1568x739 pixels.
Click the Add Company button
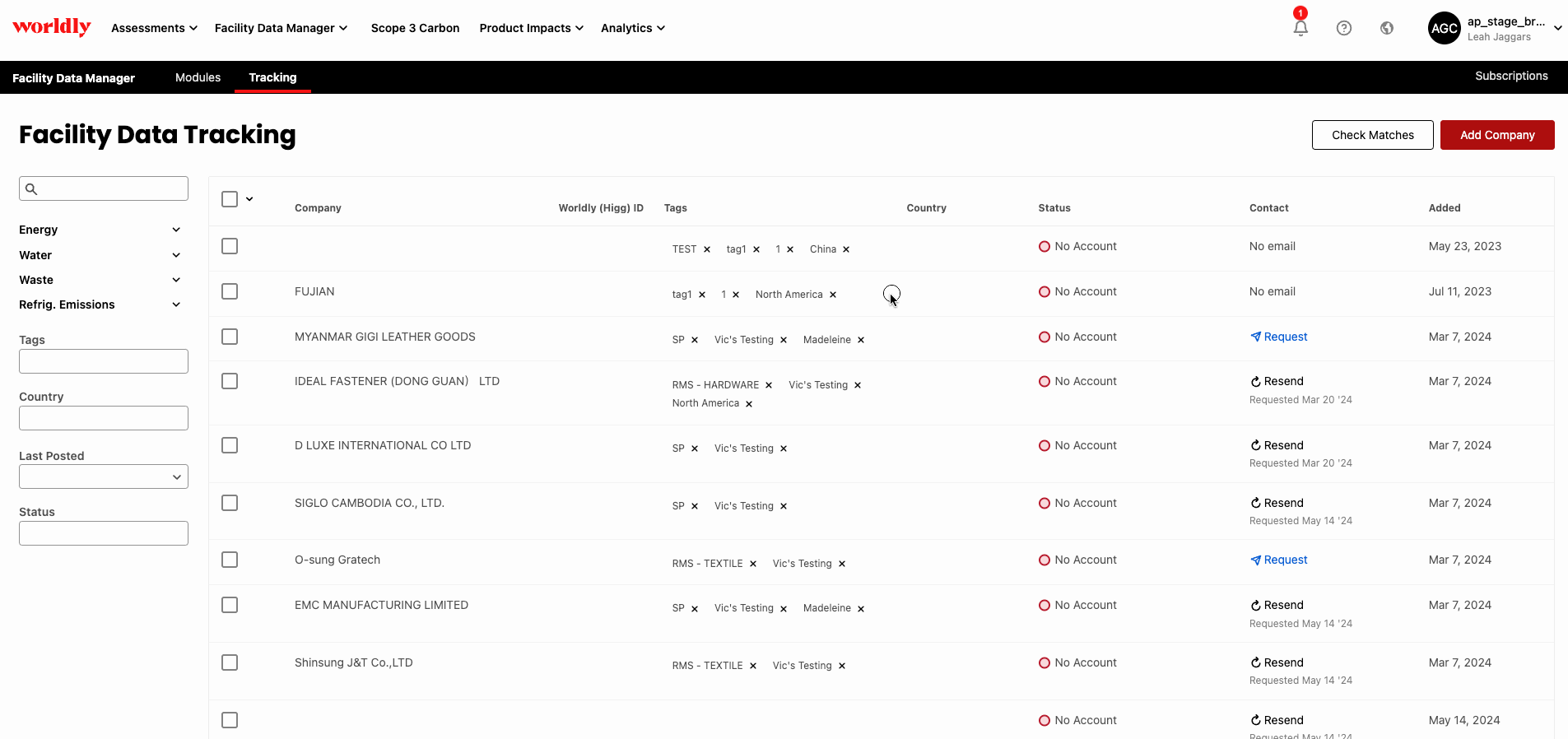pyautogui.click(x=1497, y=135)
